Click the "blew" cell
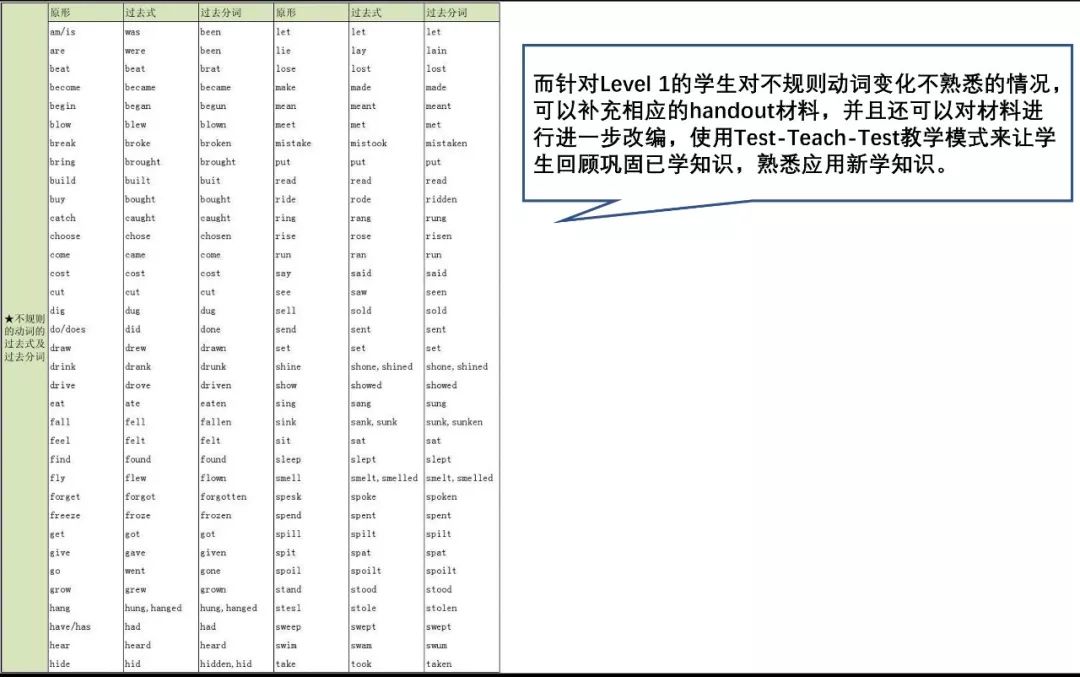 tap(136, 125)
